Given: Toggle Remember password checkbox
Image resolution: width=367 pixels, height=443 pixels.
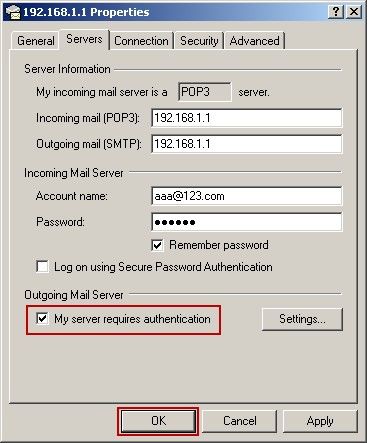Looking at the screenshot, I should (158, 245).
